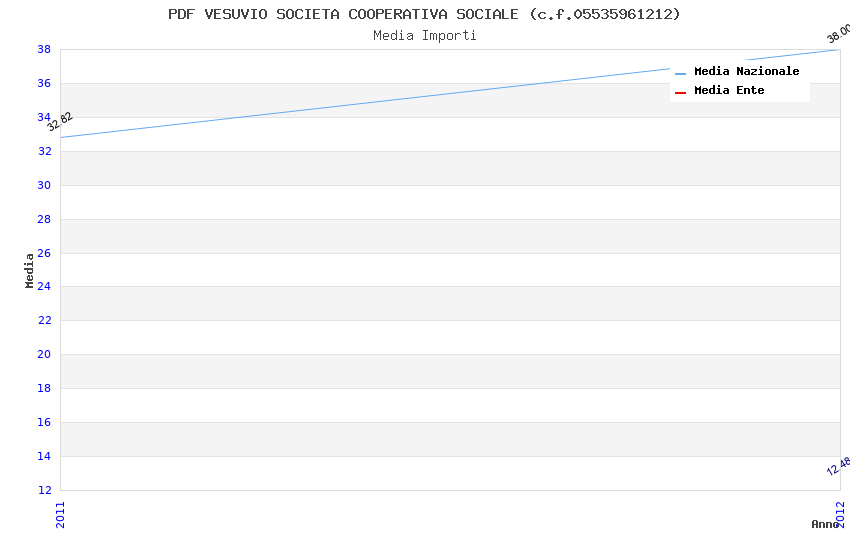
Task: Click the red Media Ente legend swatch
Action: pos(681,92)
